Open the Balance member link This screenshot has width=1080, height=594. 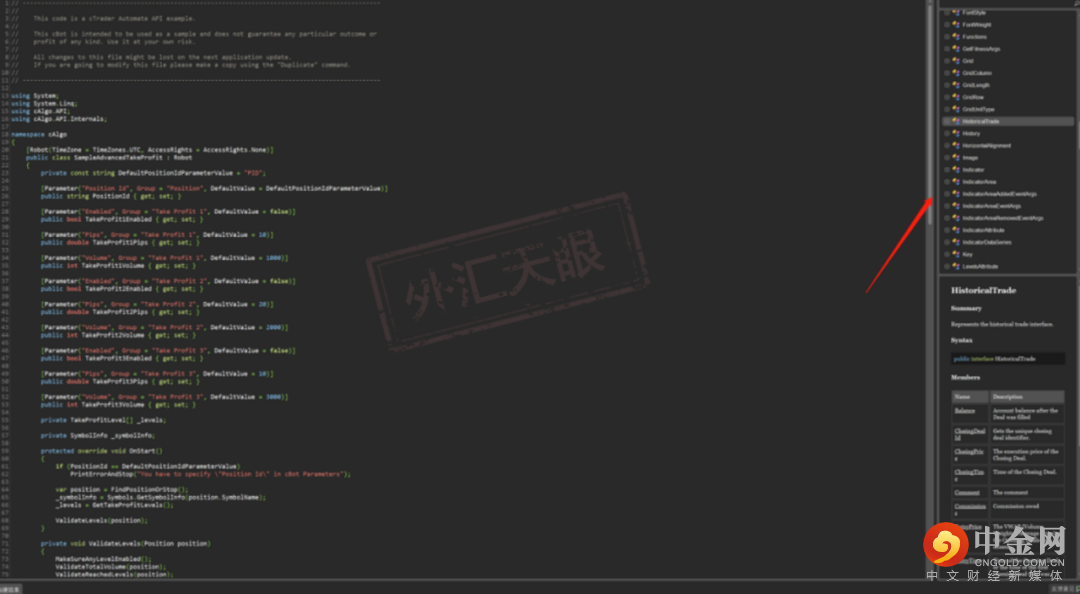964,411
